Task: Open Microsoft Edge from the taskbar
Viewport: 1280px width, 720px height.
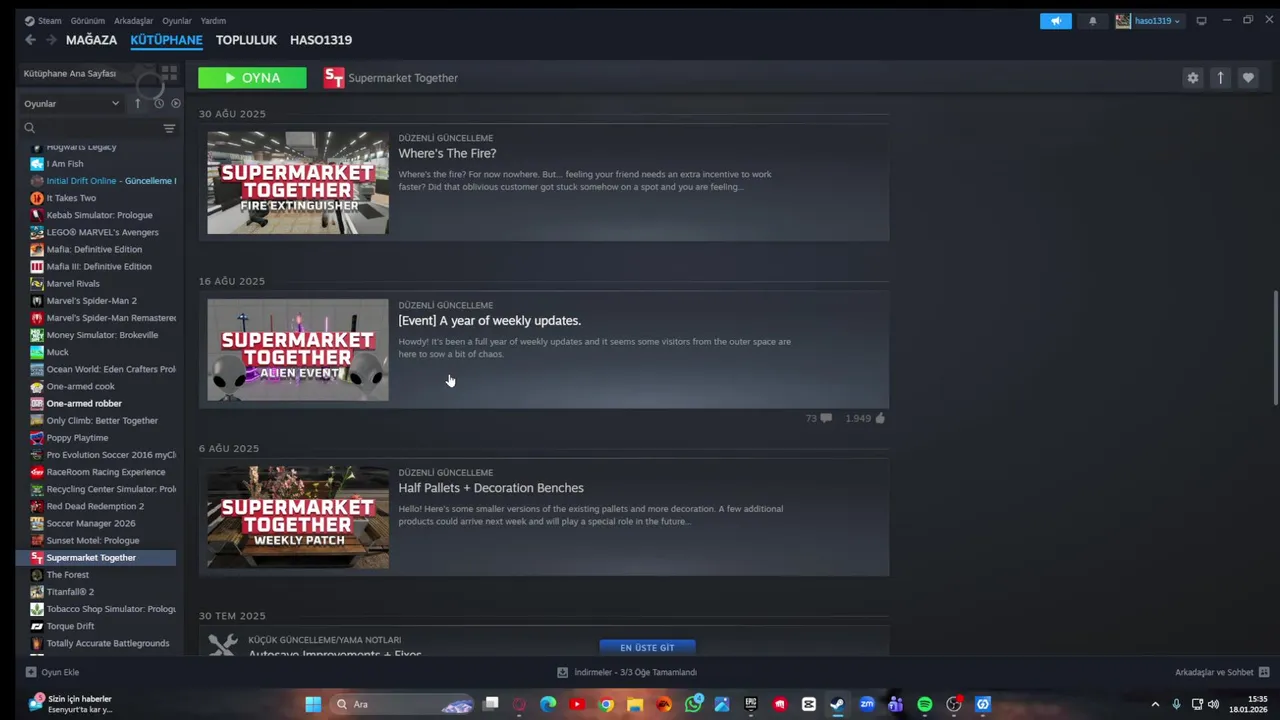Action: coord(548,704)
